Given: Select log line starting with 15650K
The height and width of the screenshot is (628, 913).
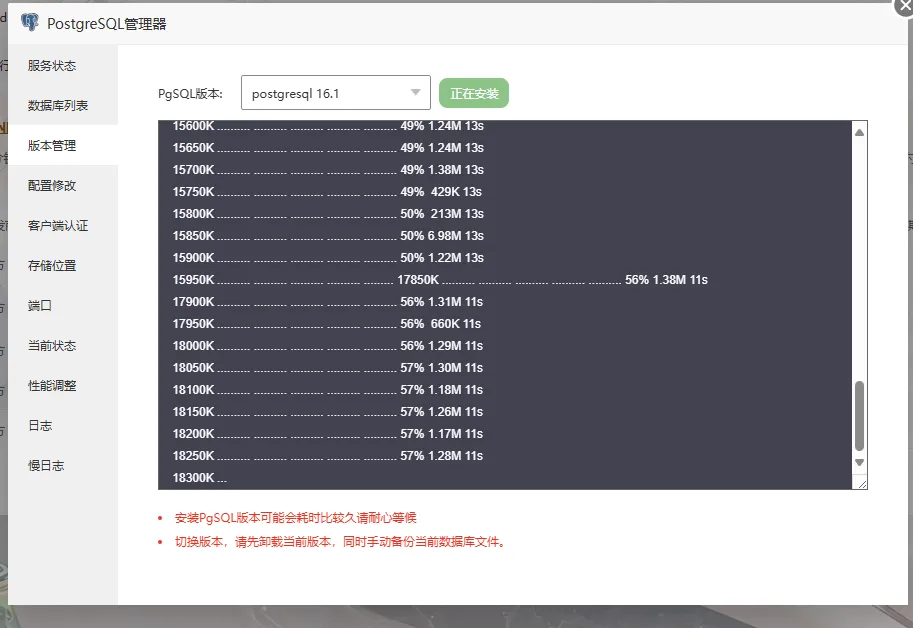Looking at the screenshot, I should pos(328,148).
